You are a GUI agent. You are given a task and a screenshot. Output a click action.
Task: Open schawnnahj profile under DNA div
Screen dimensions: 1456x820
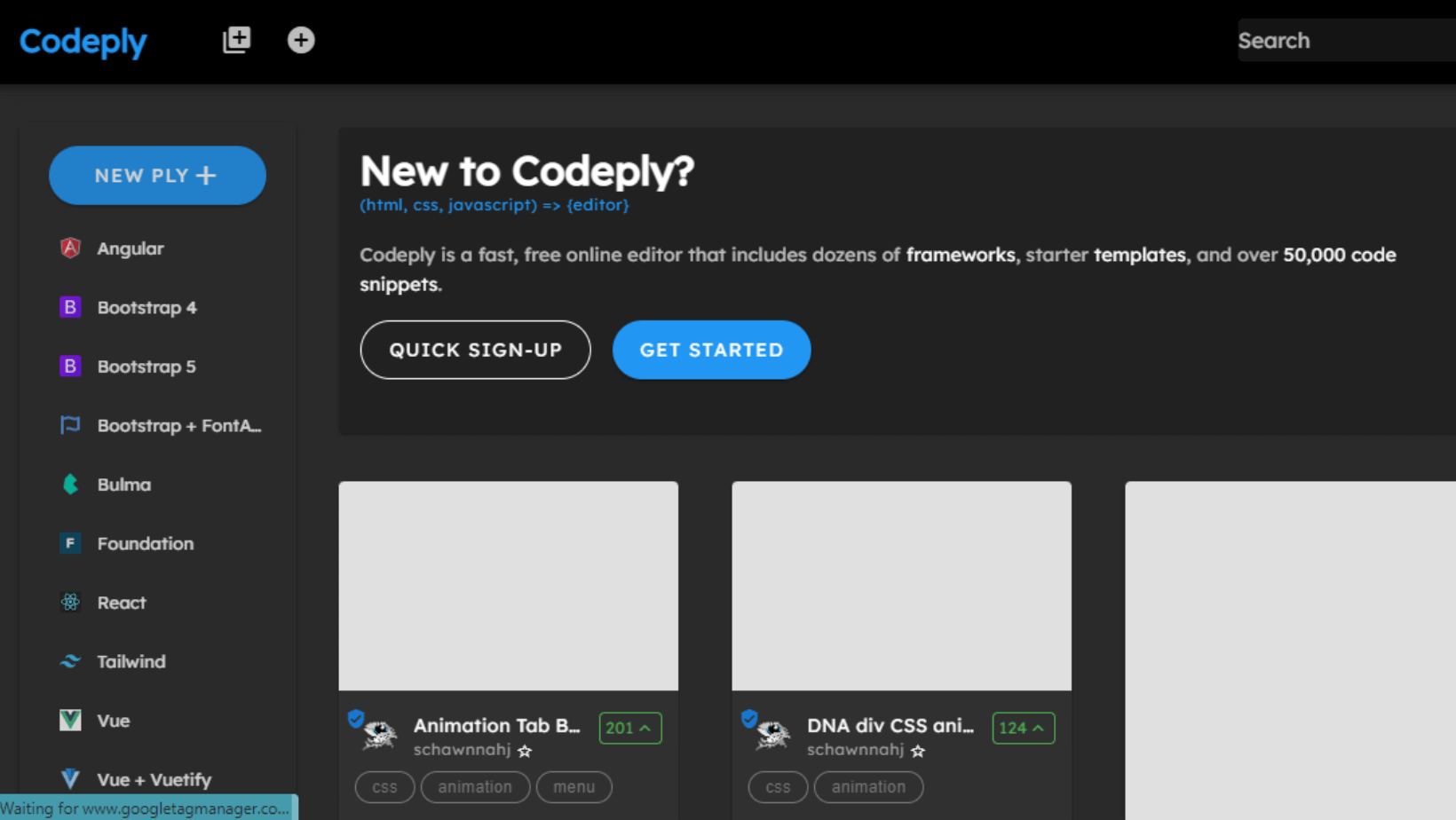tap(855, 750)
